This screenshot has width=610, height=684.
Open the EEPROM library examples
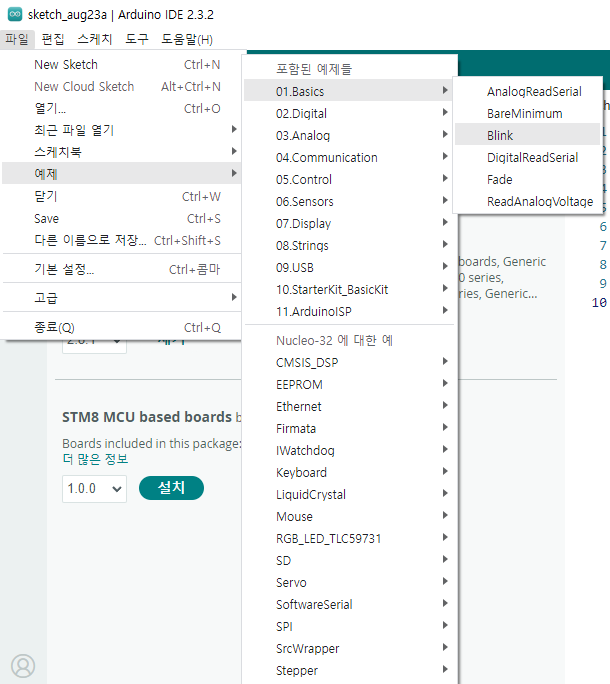click(349, 384)
